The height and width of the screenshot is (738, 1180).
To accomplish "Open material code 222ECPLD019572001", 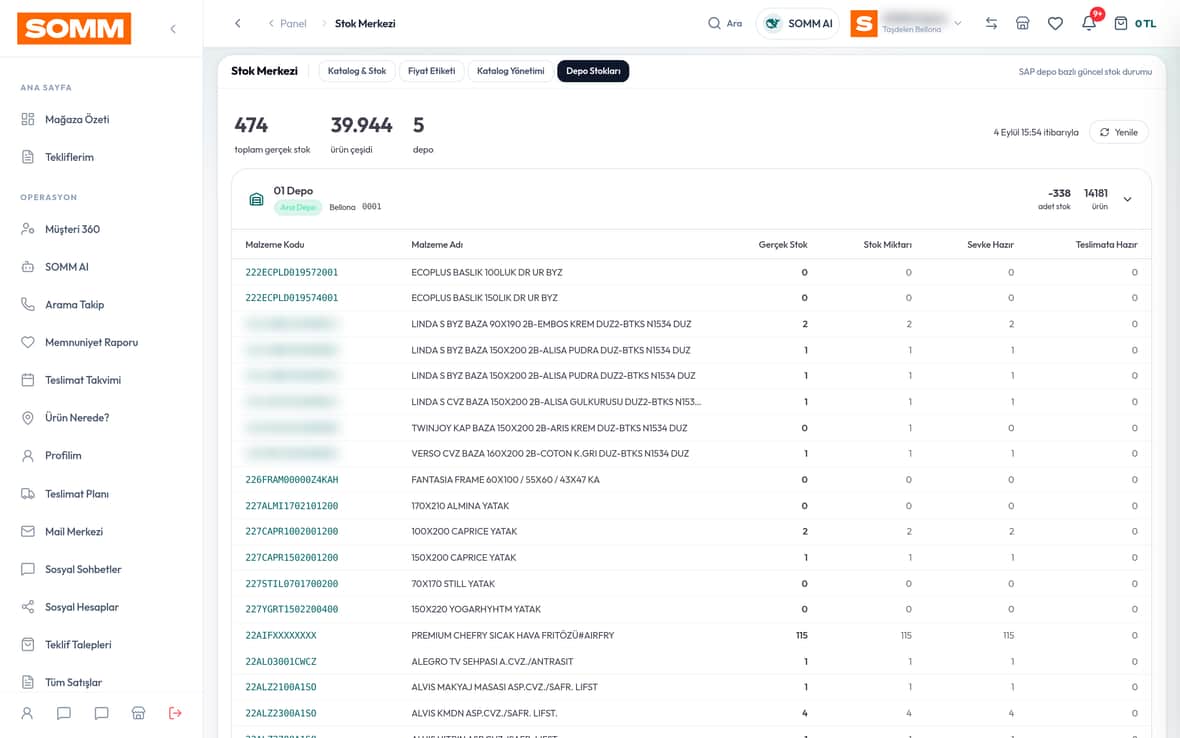I will coord(291,272).
